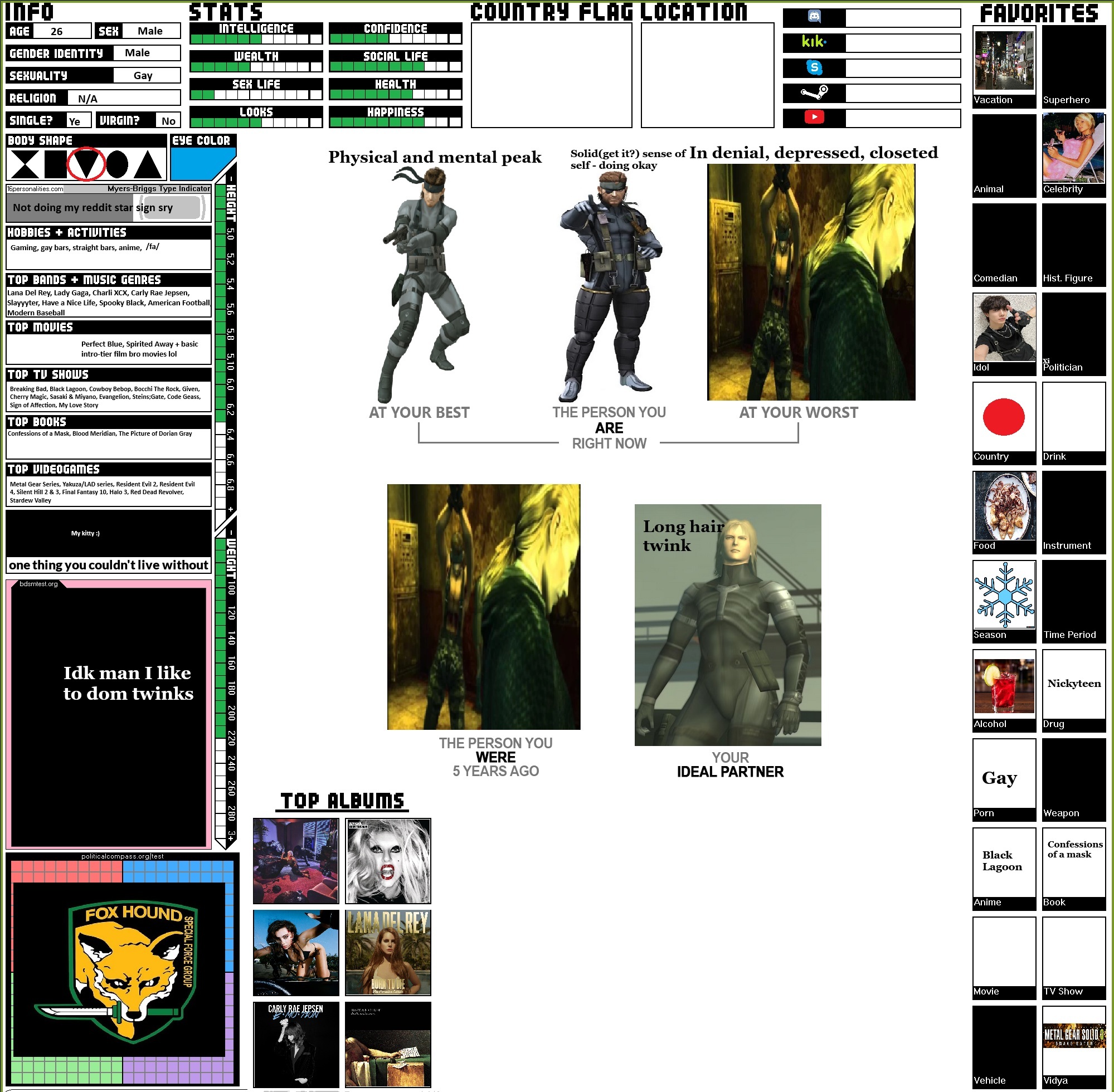
Task: Select the circled inverted triangle body shape
Action: (86, 164)
